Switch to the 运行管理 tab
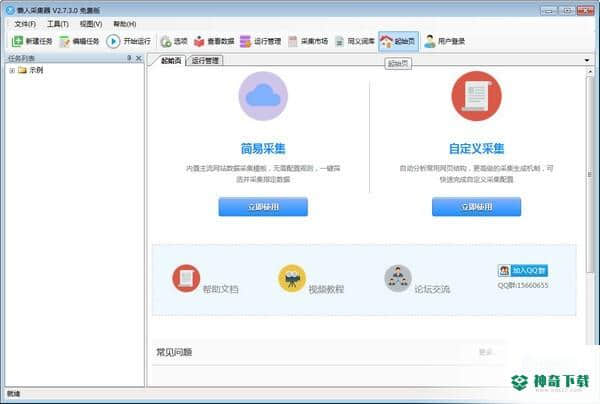The image size is (600, 404). pyautogui.click(x=205, y=60)
